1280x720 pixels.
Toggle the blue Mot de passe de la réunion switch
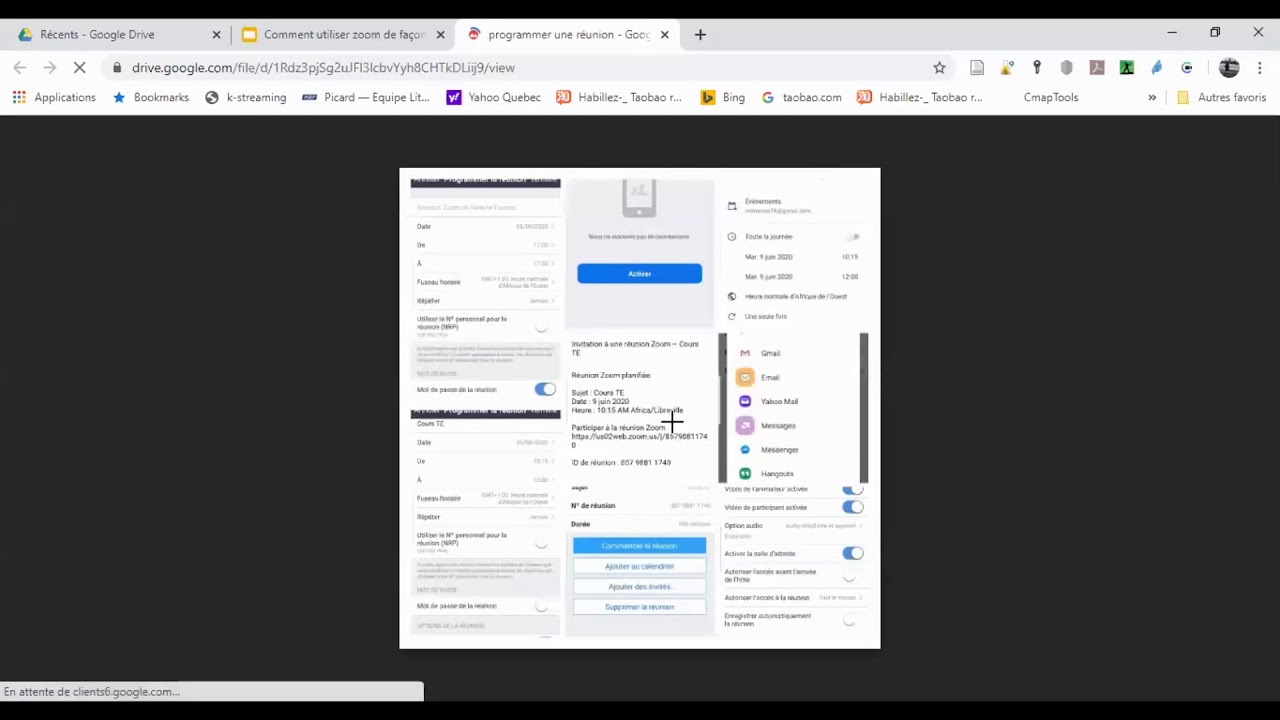tap(544, 389)
